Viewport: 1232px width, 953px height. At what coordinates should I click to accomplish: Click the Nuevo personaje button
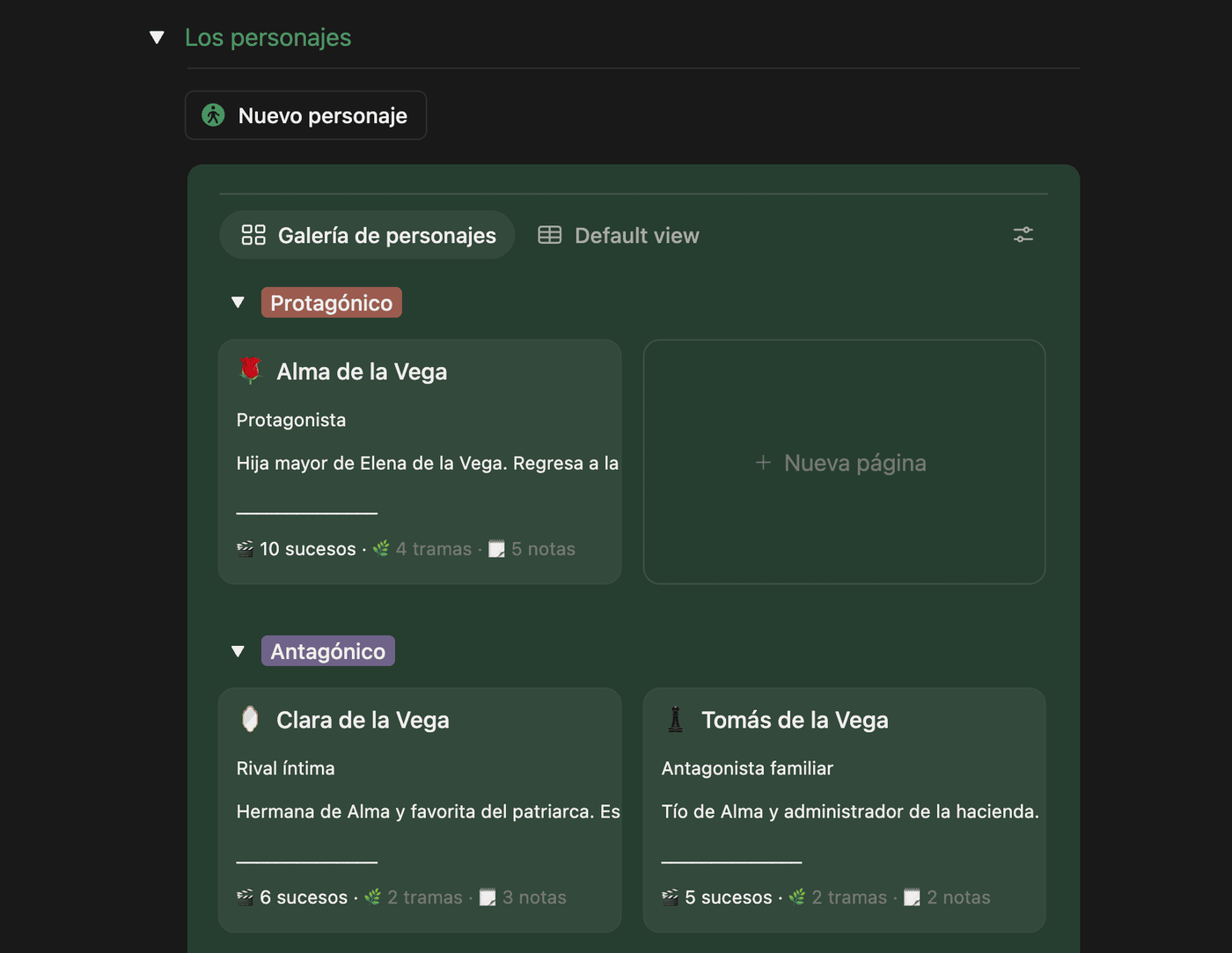pos(305,115)
